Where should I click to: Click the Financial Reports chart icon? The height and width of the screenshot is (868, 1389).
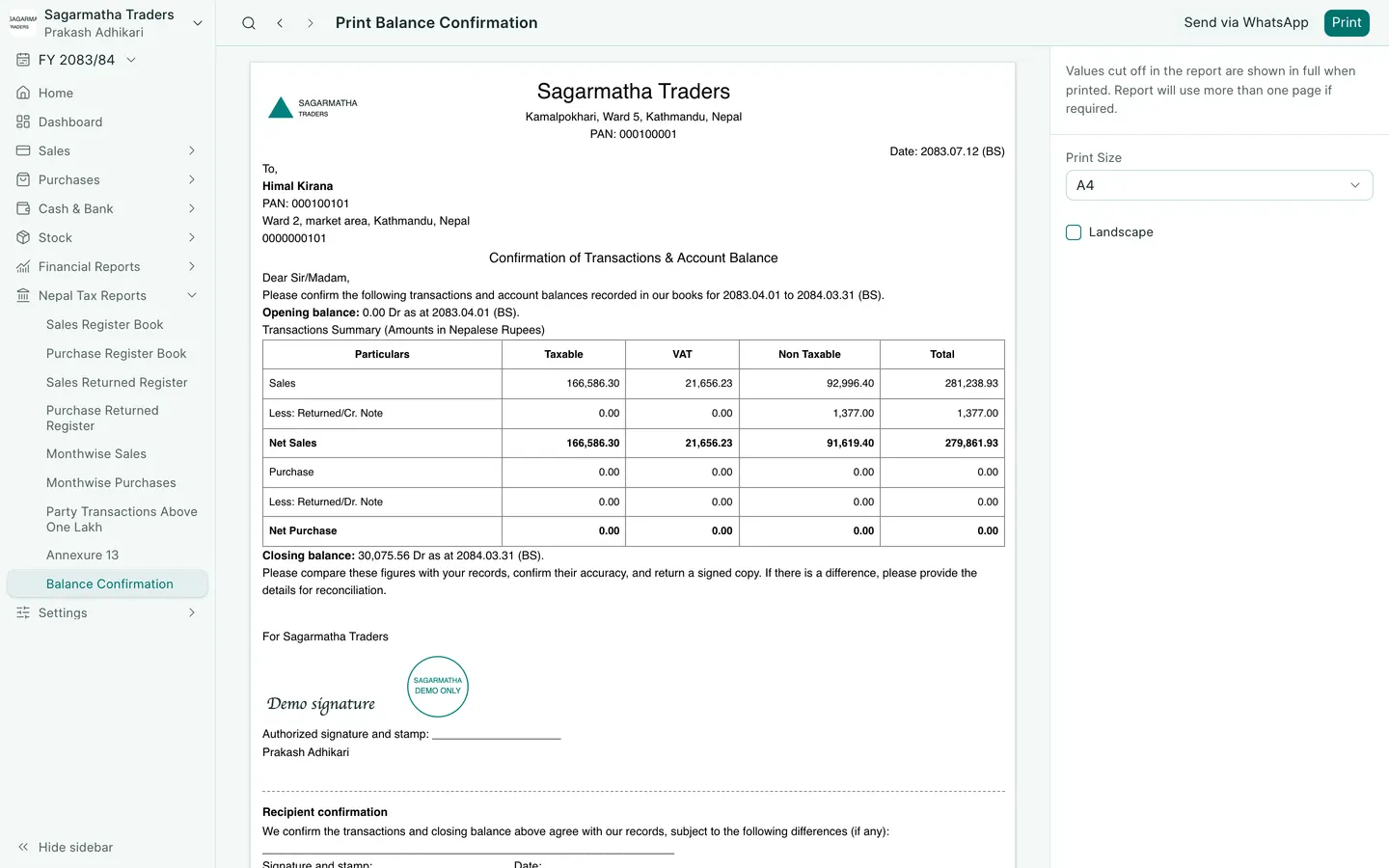coord(23,266)
